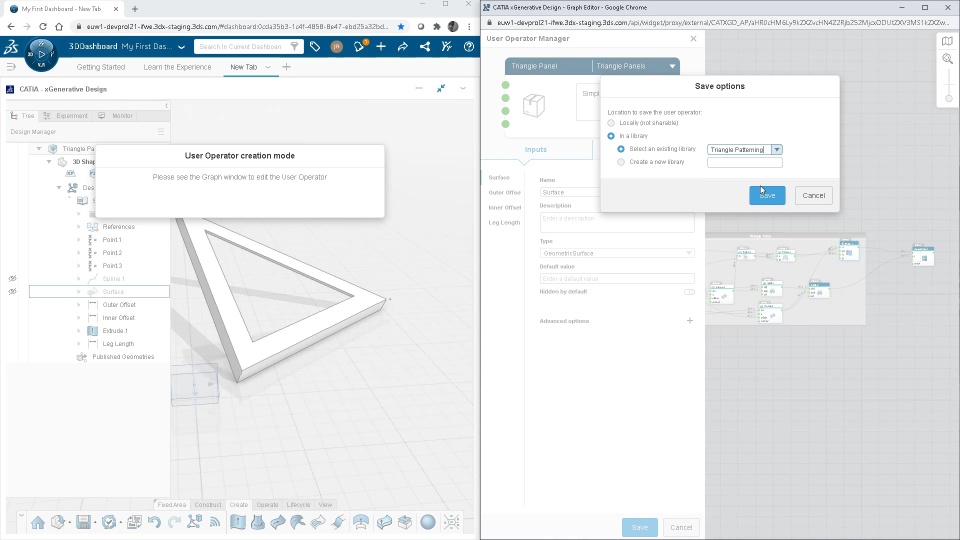Click the sphere icon in Create toolbar
The height and width of the screenshot is (540, 960).
click(x=428, y=522)
